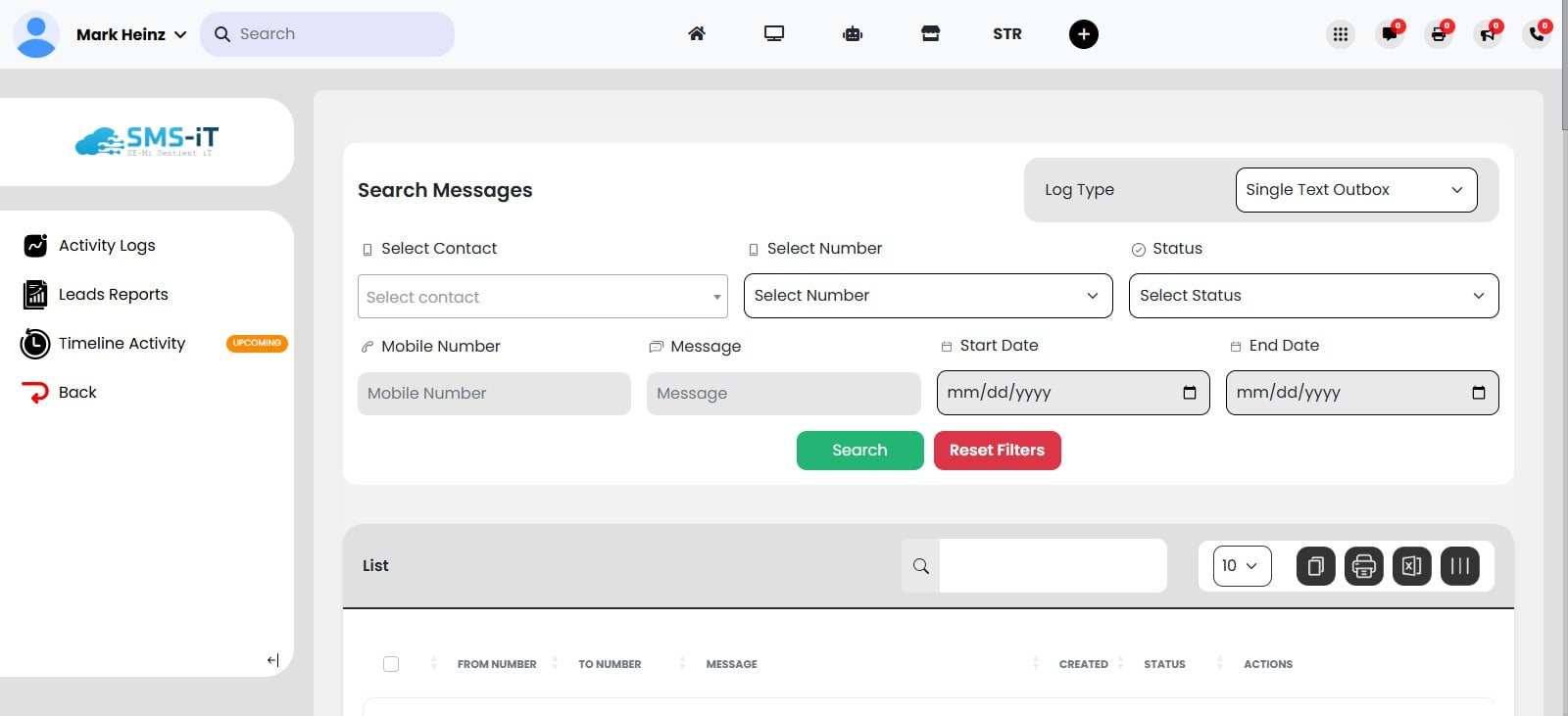Click the End Date field
Screen dimensions: 1568x716
coord(1362,393)
